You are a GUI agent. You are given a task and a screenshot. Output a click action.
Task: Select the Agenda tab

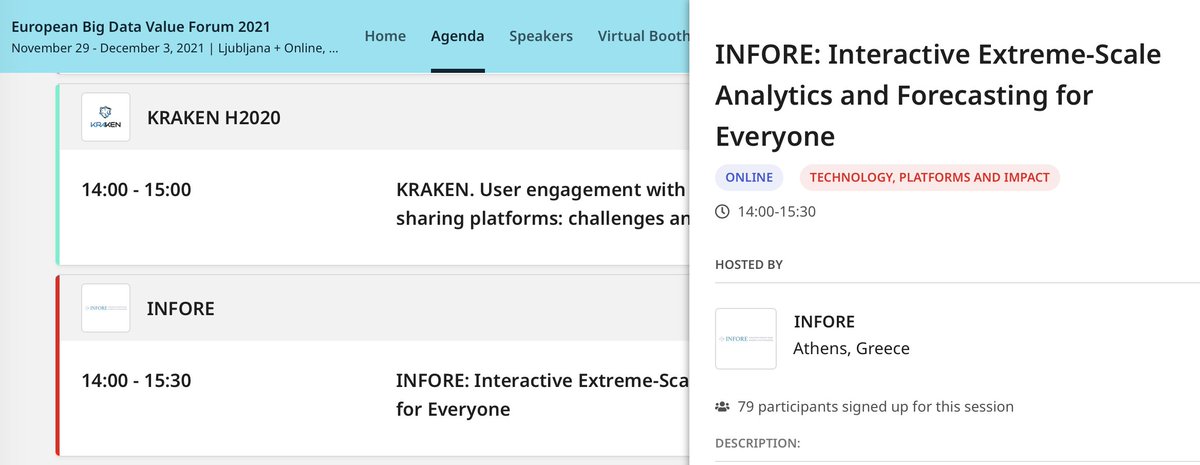coord(457,36)
